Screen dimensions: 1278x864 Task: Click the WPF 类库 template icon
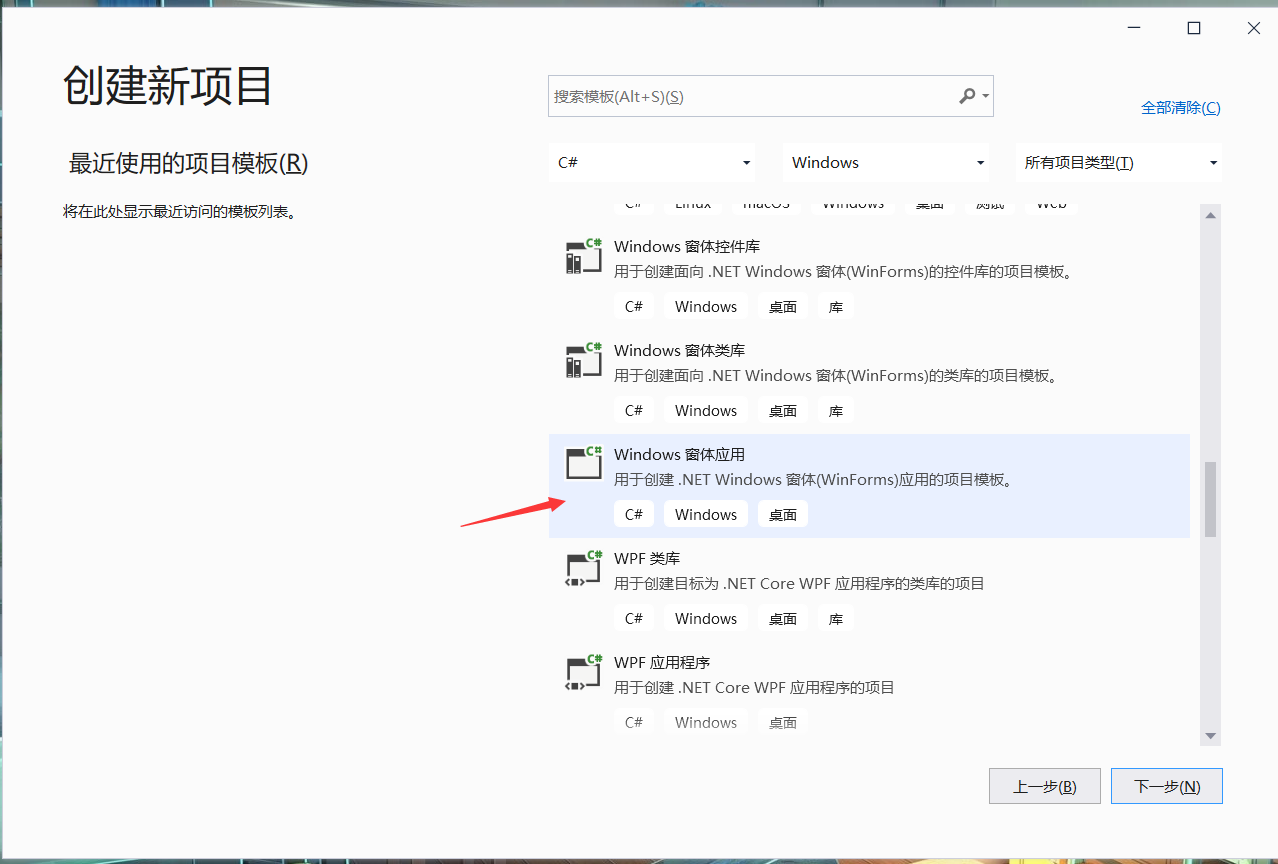coord(583,567)
